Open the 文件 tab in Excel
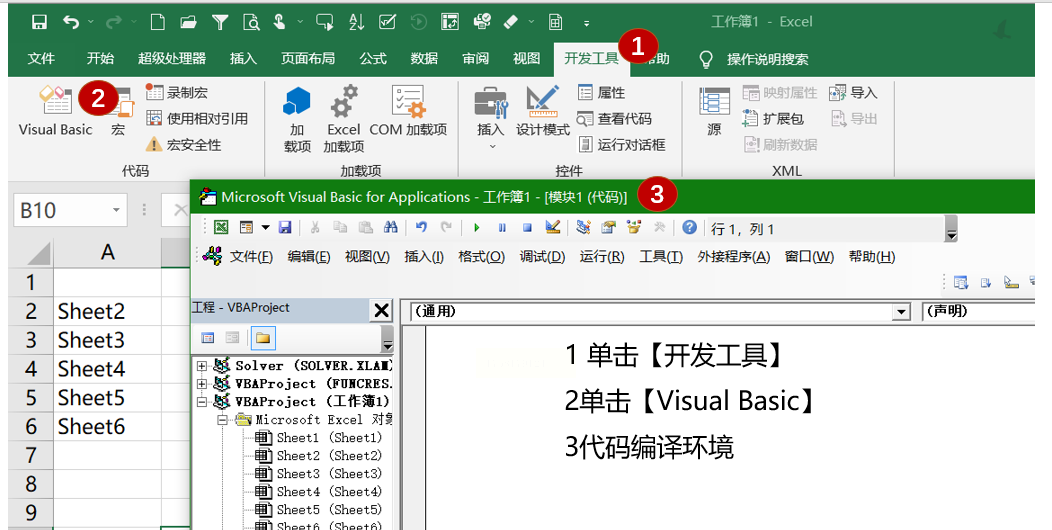 tap(41, 59)
